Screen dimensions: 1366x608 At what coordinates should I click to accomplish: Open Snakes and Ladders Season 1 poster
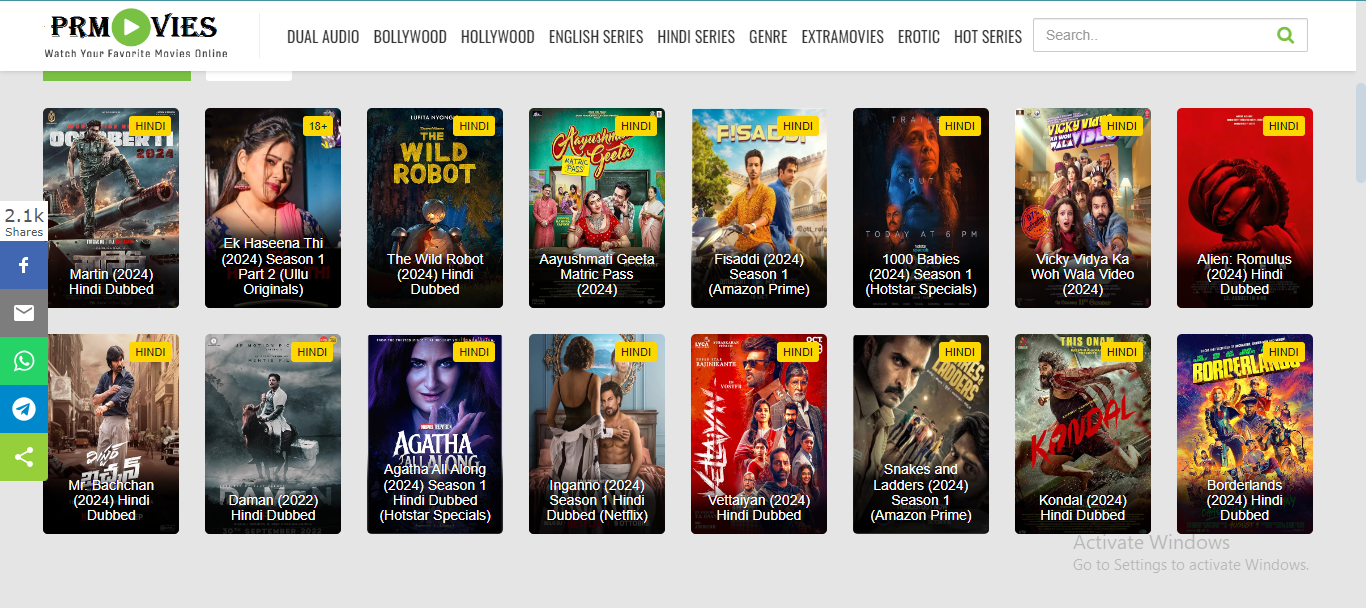tap(921, 434)
